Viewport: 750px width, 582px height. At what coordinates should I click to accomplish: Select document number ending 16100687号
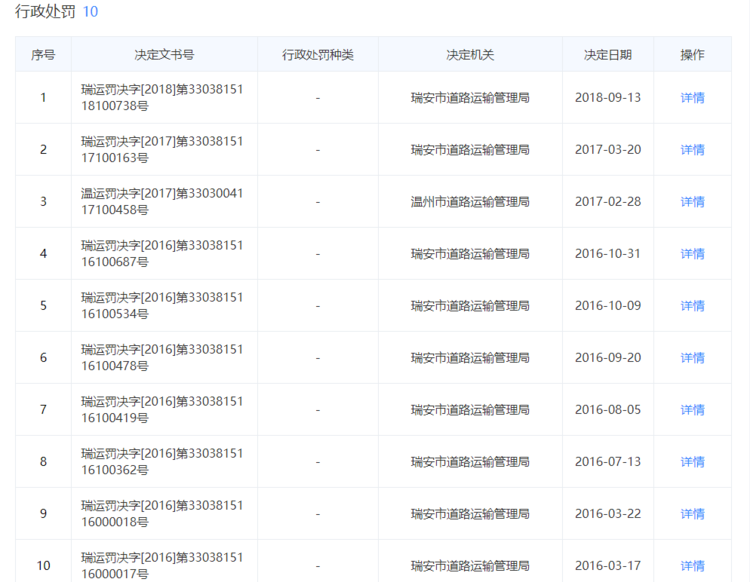(x=162, y=253)
